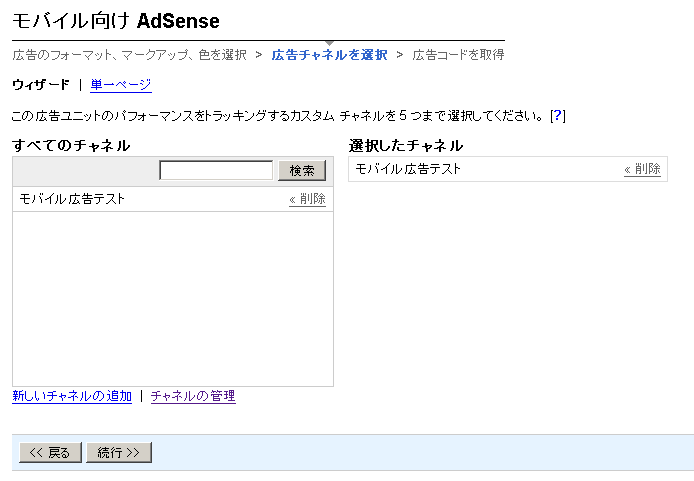The image size is (694, 481).
Task: Select the 広告チャネルを選択 wizard step
Action: [329, 55]
